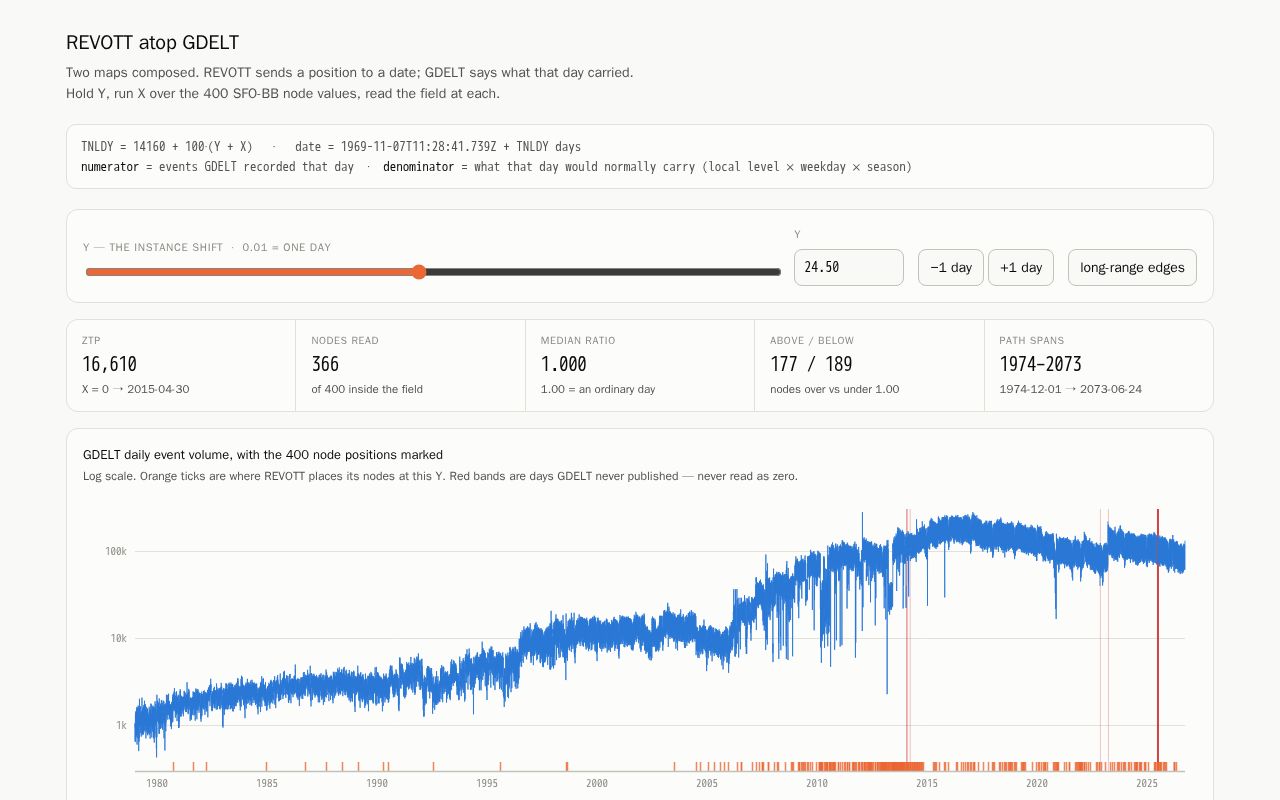Click the 1990 x-axis label

377,784
